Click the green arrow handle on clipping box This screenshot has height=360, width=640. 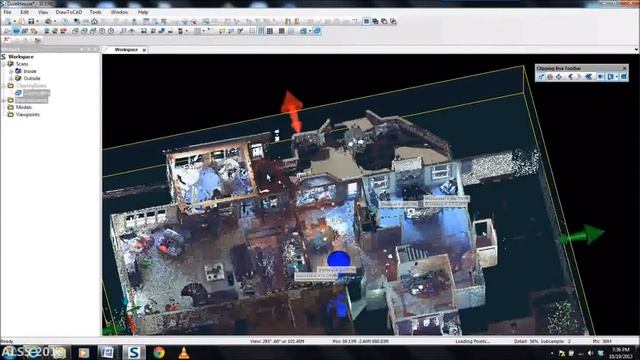pyautogui.click(x=582, y=235)
